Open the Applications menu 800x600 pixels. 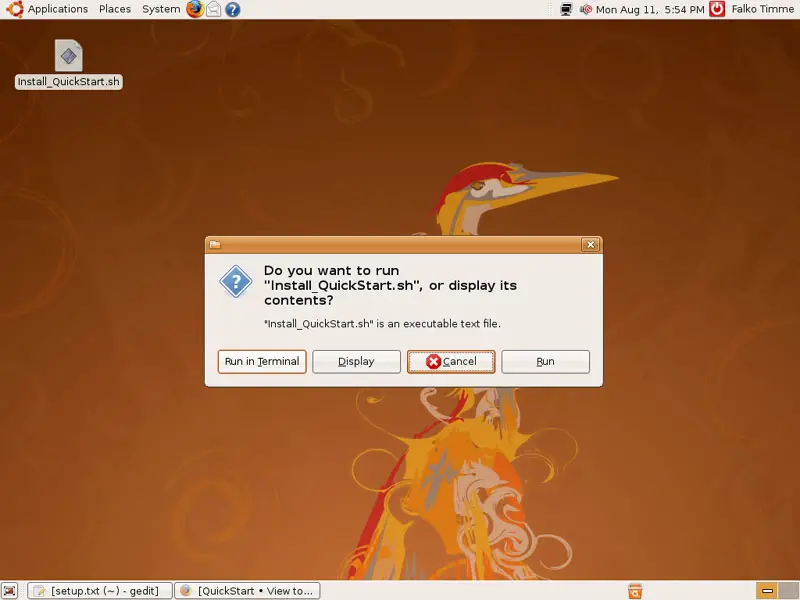[x=58, y=9]
